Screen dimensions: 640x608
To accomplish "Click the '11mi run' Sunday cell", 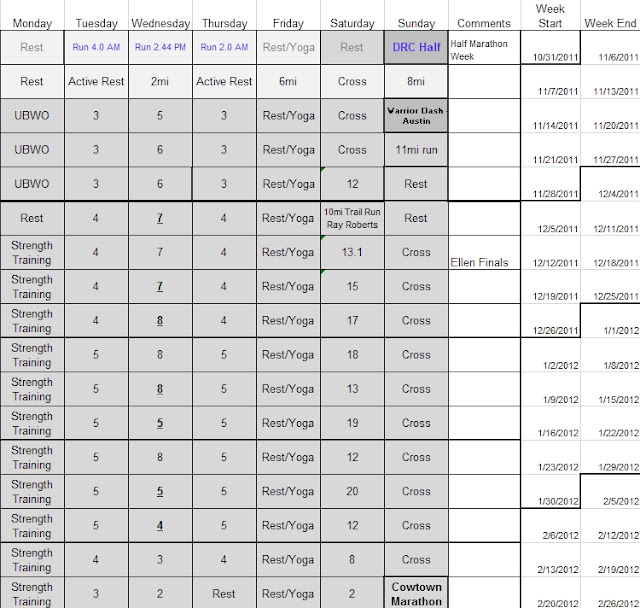I will point(416,150).
